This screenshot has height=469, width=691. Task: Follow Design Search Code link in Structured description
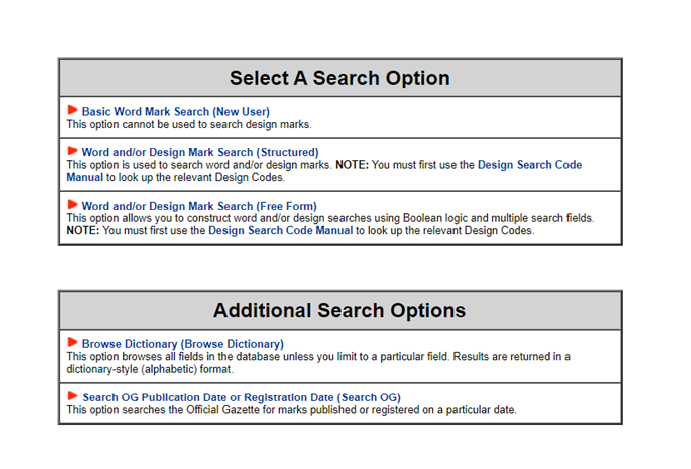click(x=530, y=165)
